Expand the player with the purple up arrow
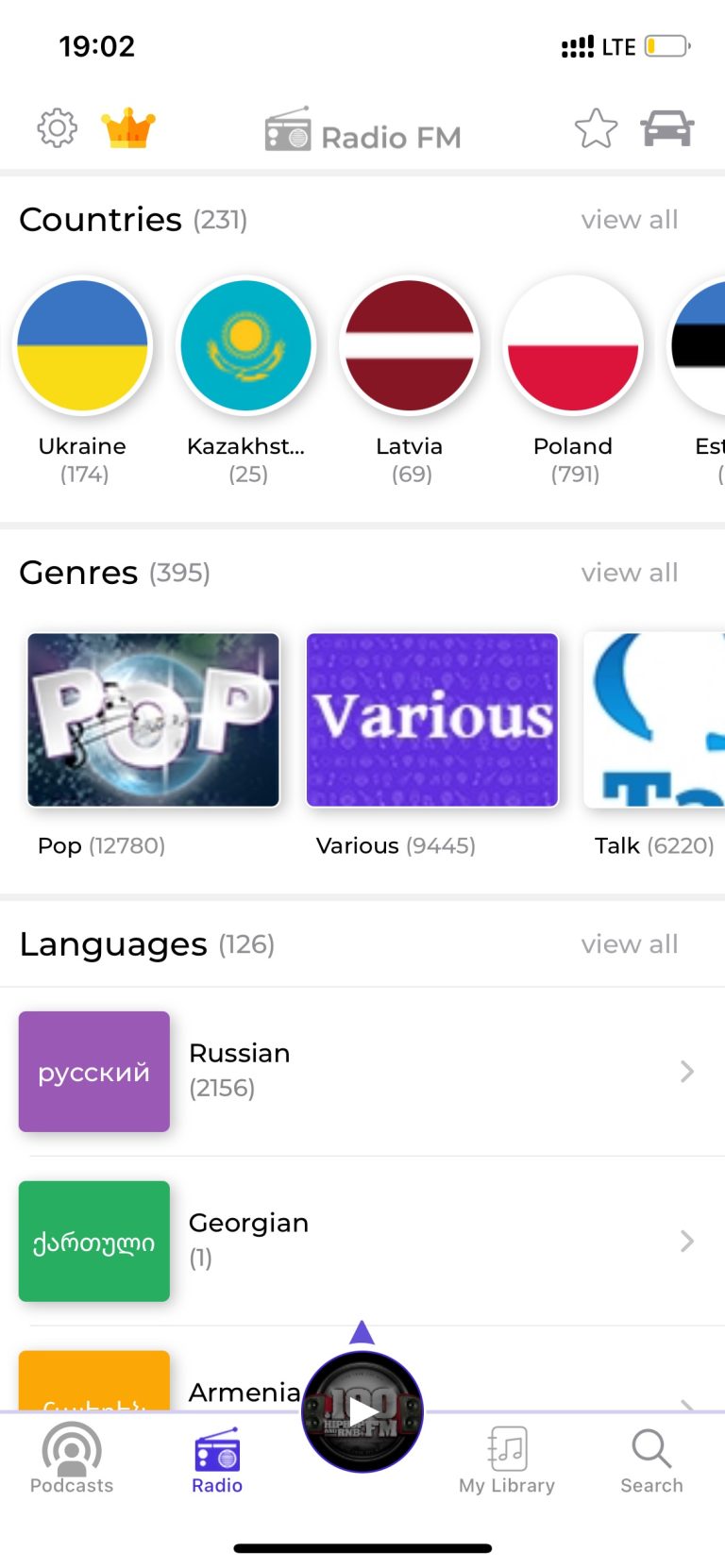Image resolution: width=725 pixels, height=1568 pixels. [362, 1332]
